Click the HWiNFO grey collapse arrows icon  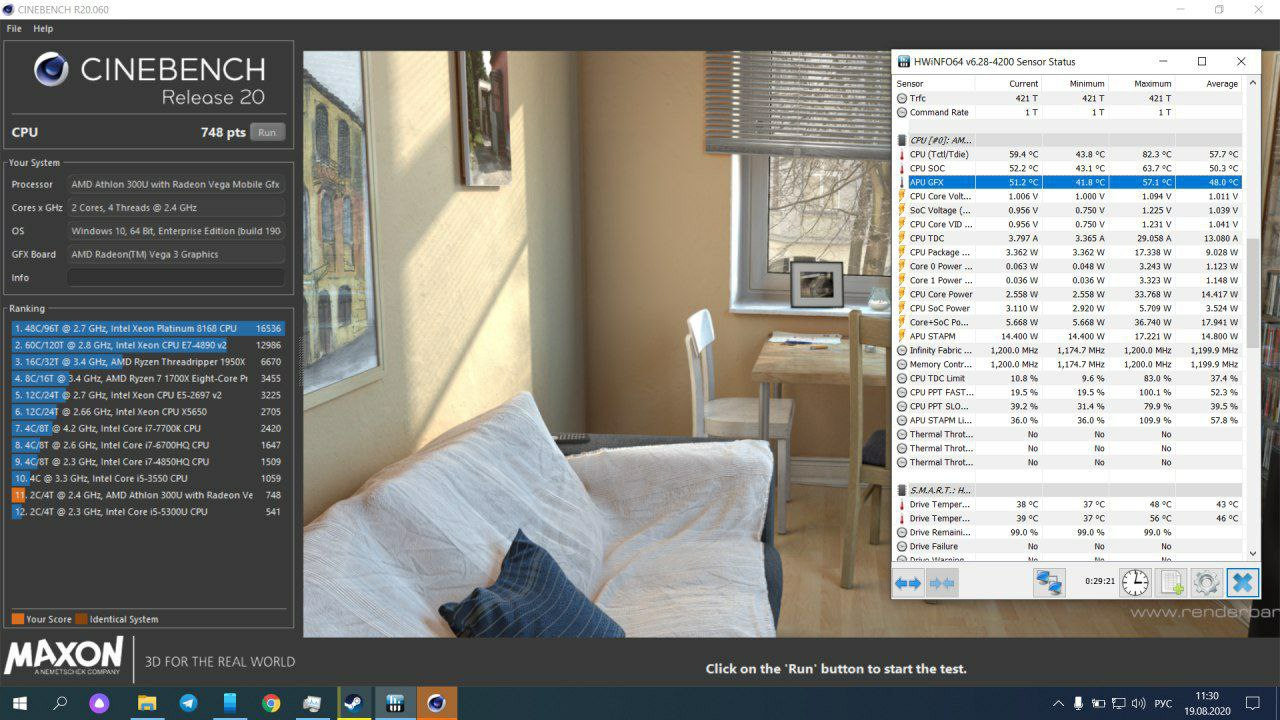[x=942, y=583]
